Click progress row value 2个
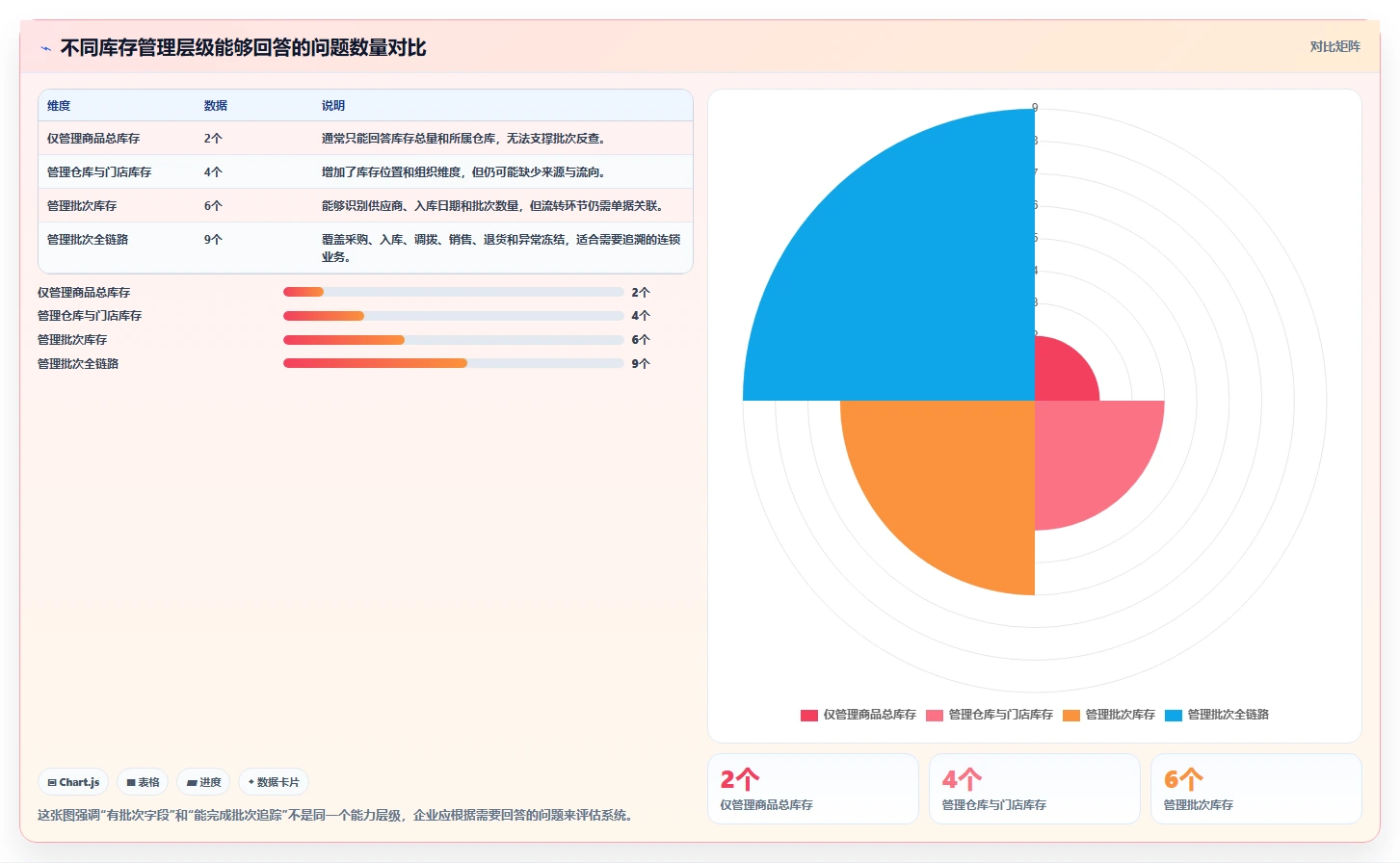 point(641,293)
